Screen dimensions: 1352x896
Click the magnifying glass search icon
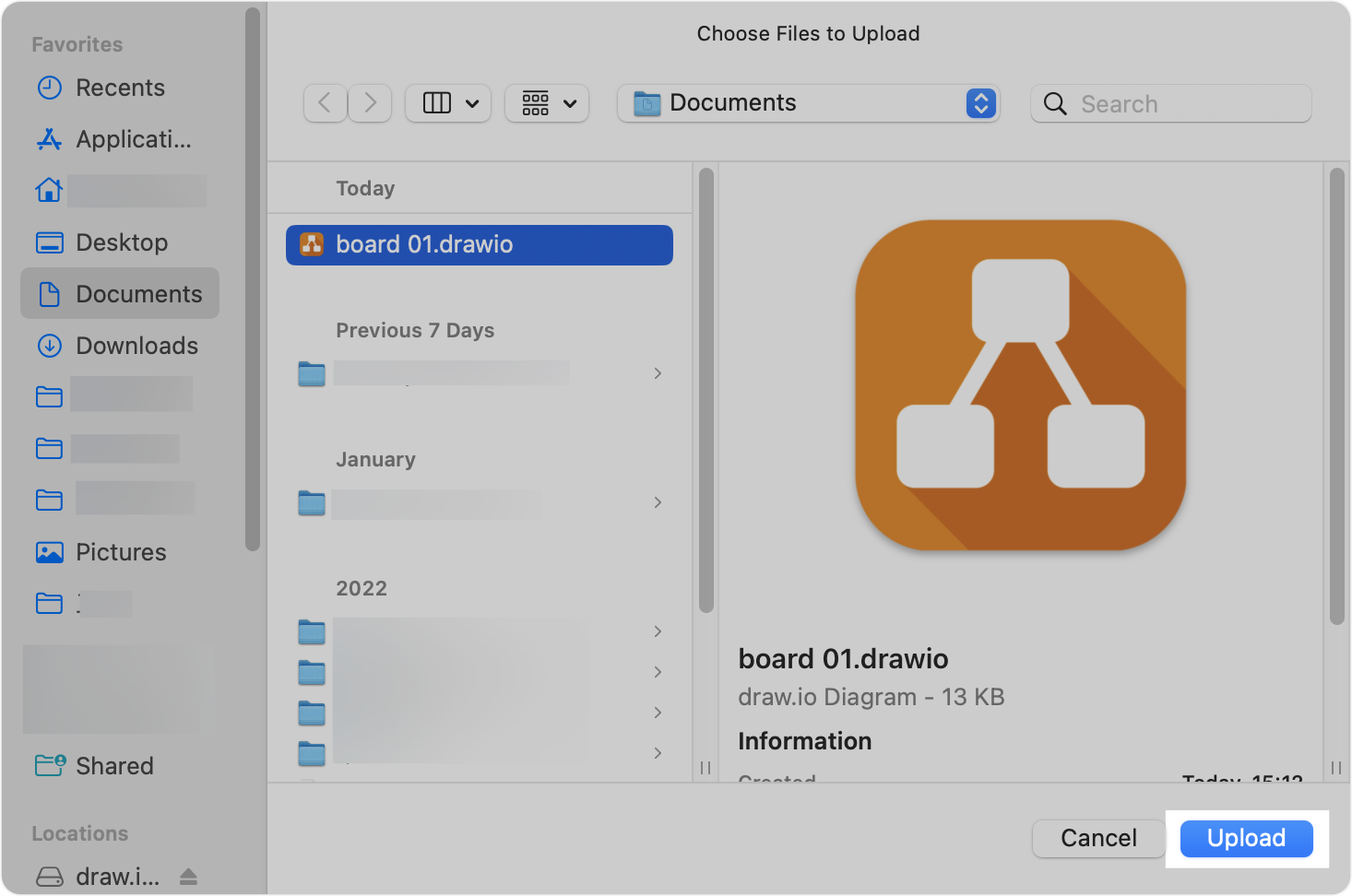1055,104
